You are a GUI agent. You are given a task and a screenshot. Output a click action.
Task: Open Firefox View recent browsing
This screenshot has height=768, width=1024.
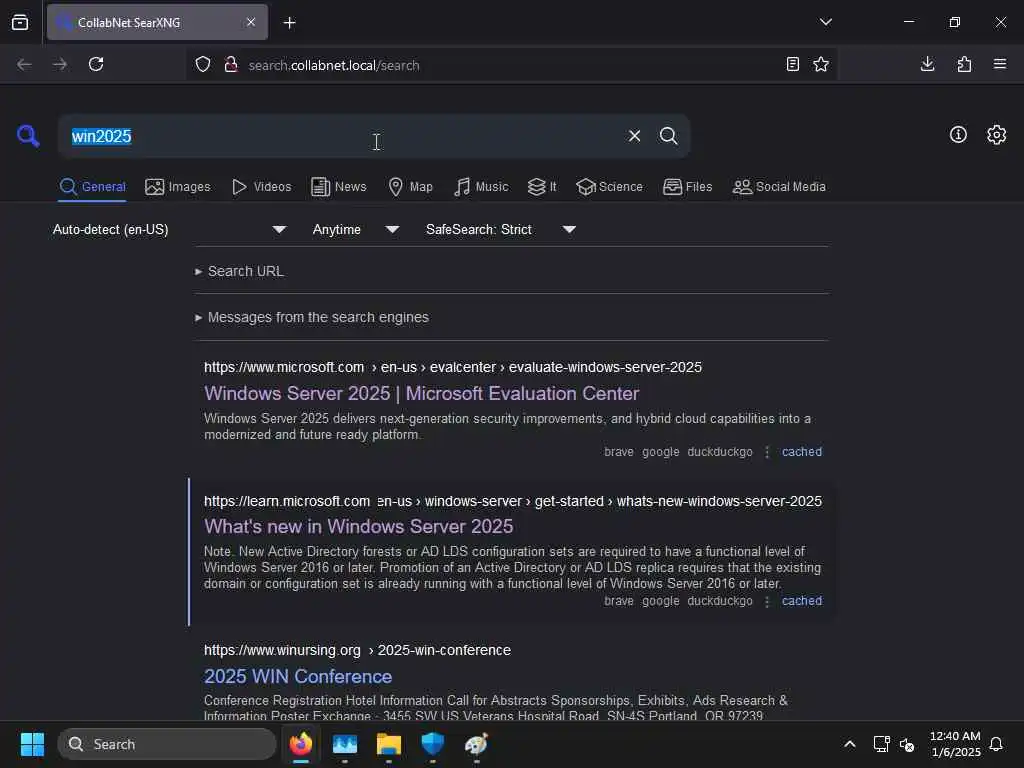(20, 22)
